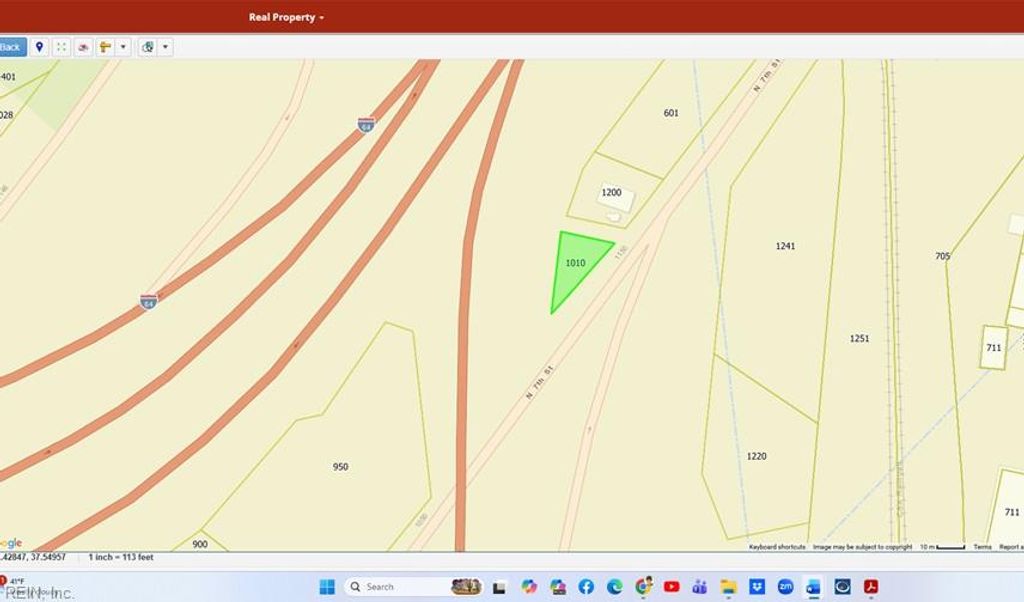The height and width of the screenshot is (602, 1024).
Task: Open Adobe Acrobat from the taskbar
Action: click(x=871, y=587)
